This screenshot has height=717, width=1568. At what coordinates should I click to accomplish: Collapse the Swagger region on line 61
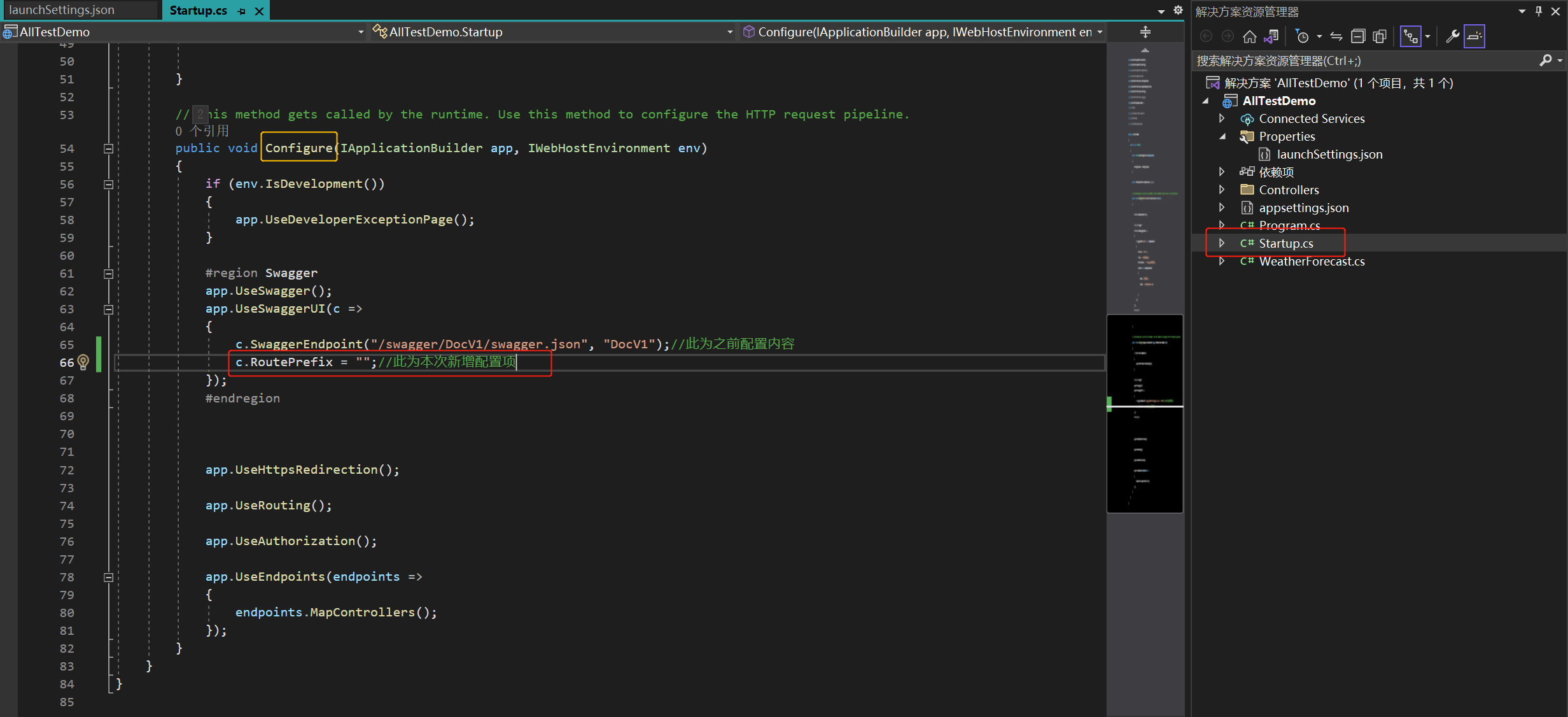pyautogui.click(x=109, y=273)
